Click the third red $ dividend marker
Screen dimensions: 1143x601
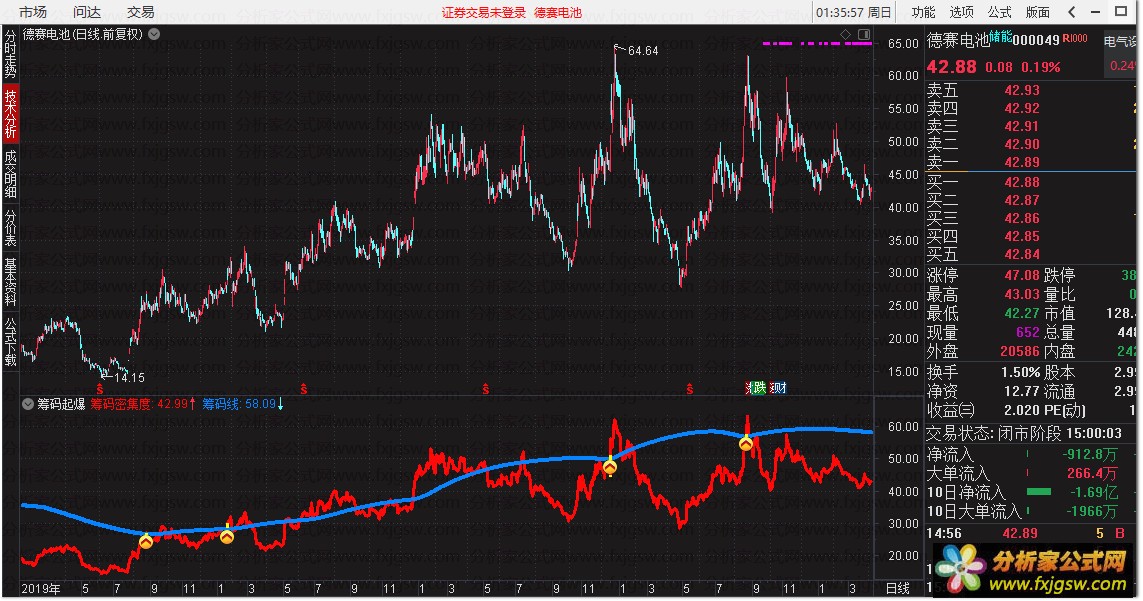pos(485,389)
